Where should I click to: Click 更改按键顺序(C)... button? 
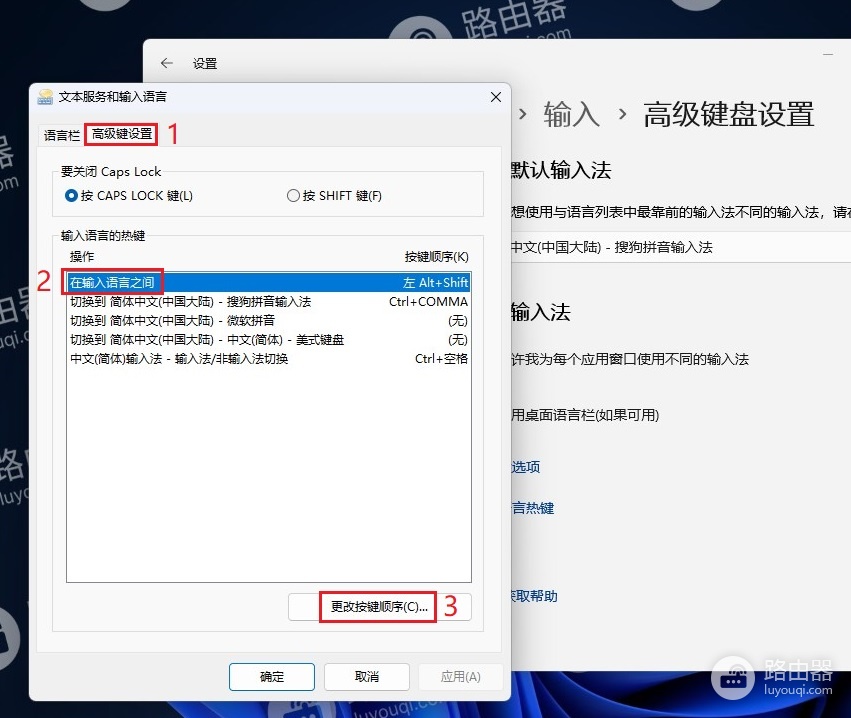pos(379,607)
